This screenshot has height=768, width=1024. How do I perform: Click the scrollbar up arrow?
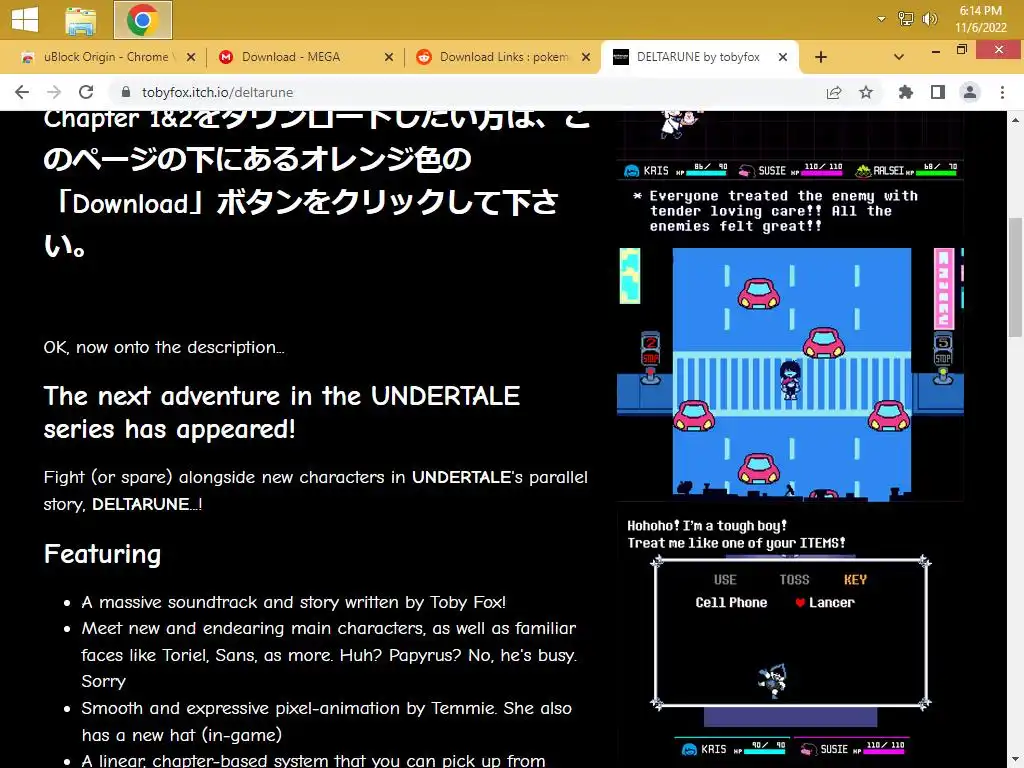1015,120
